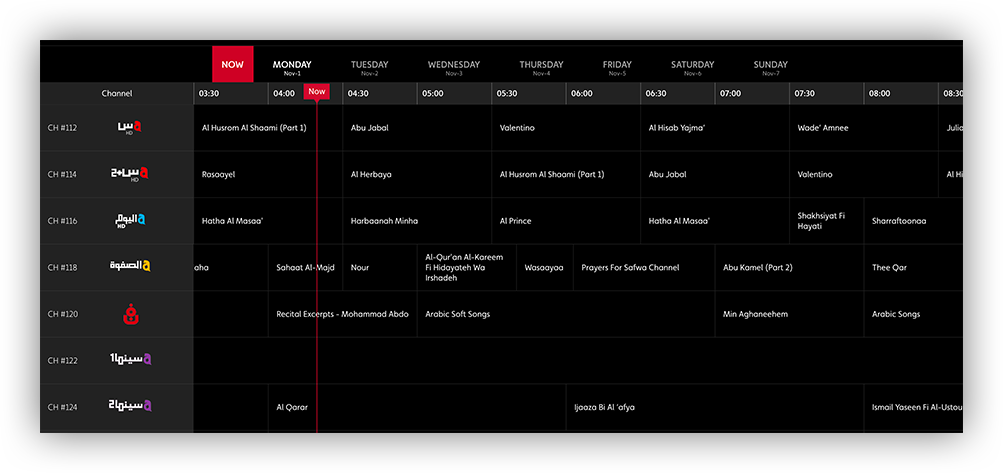Select the Thursday Nov-4 tab
The height and width of the screenshot is (473, 1003).
[541, 67]
